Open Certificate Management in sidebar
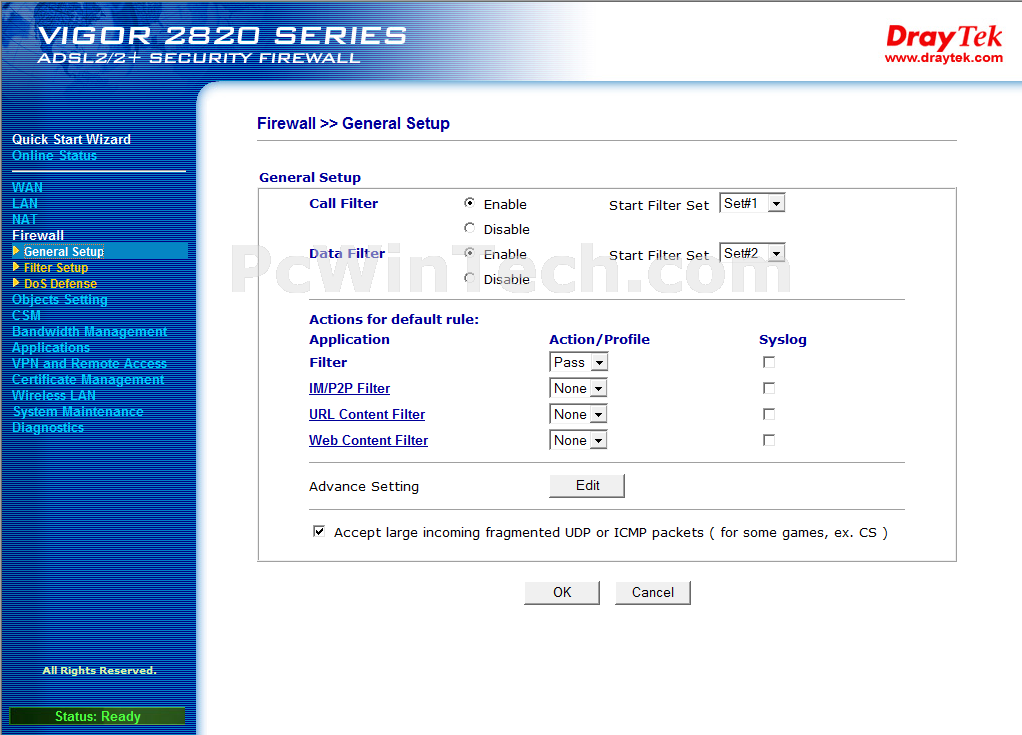The width and height of the screenshot is (1022, 735). pyautogui.click(x=88, y=379)
